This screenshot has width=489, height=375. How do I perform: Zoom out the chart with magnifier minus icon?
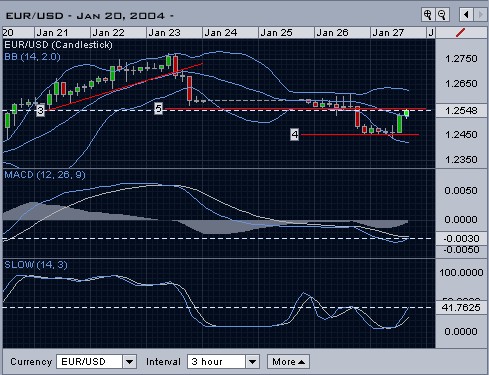(x=442, y=15)
